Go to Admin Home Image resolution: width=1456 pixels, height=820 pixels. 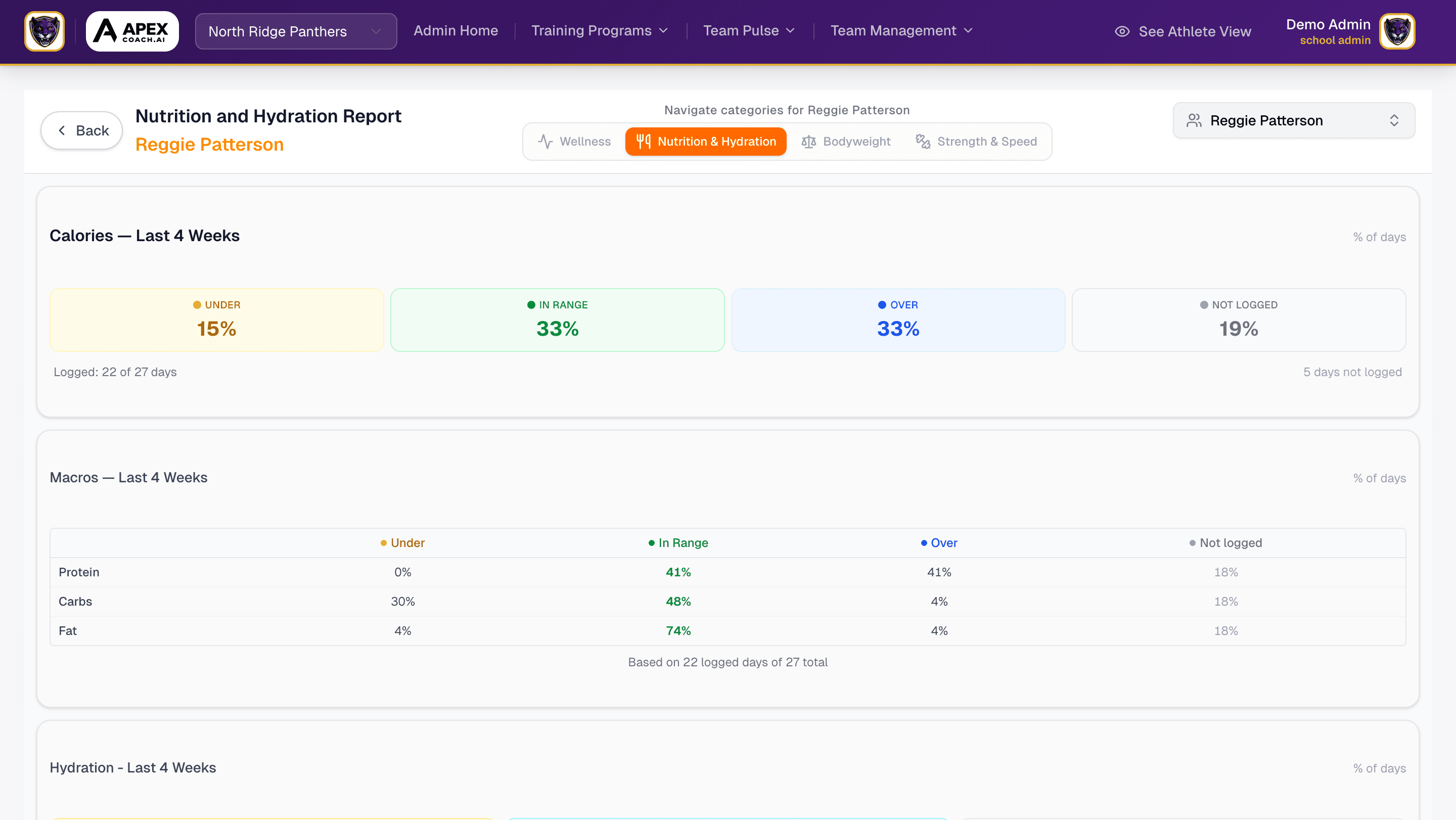point(456,30)
